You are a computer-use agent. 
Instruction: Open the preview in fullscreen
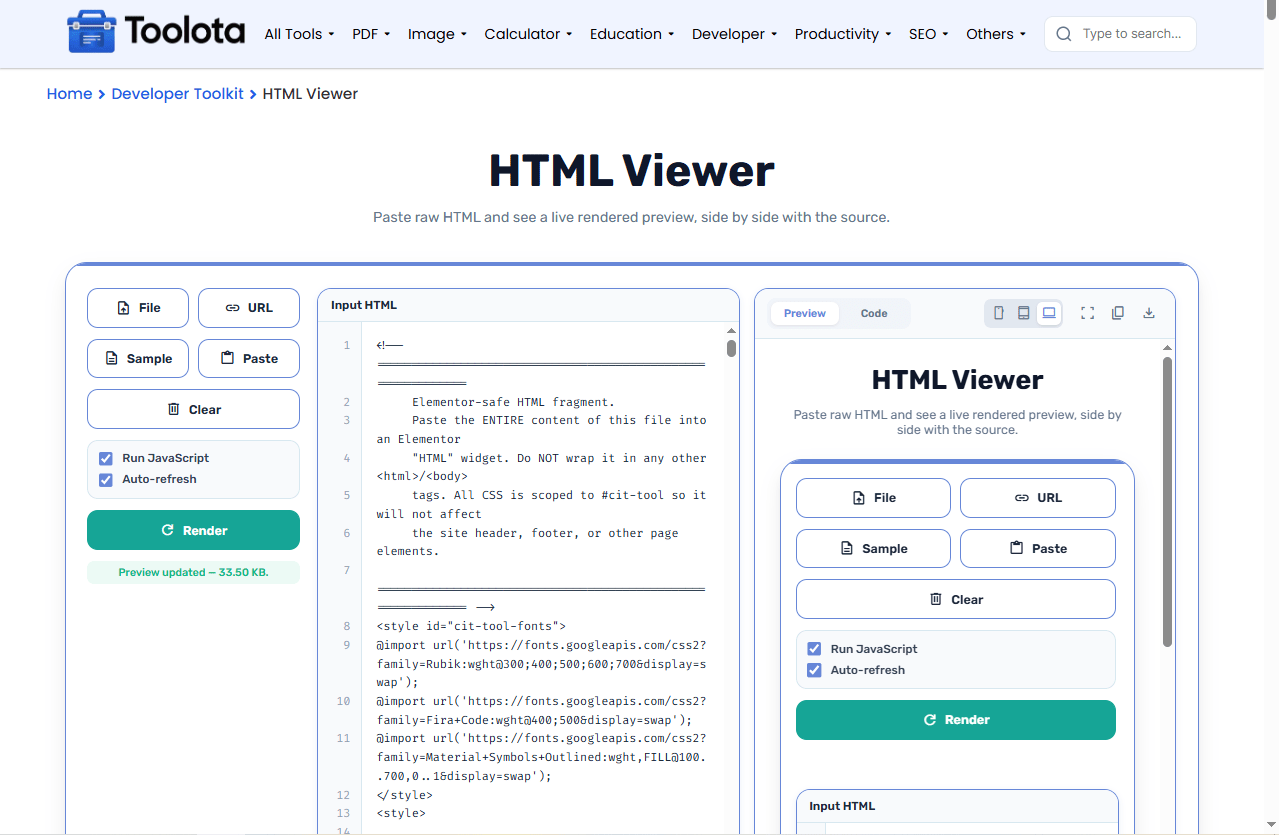1088,313
